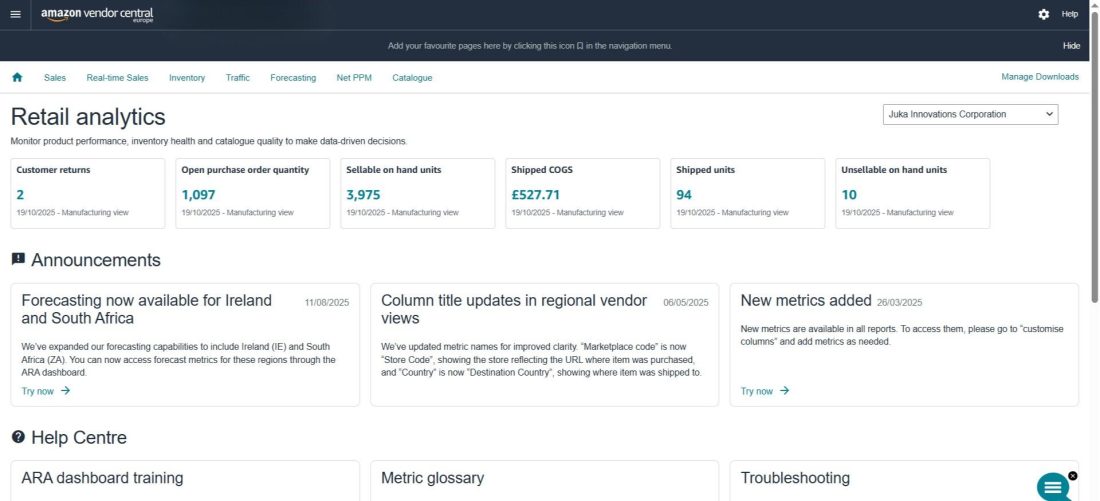This screenshot has width=1100, height=501.
Task: Go to the Inventory tab
Action: coord(187,78)
